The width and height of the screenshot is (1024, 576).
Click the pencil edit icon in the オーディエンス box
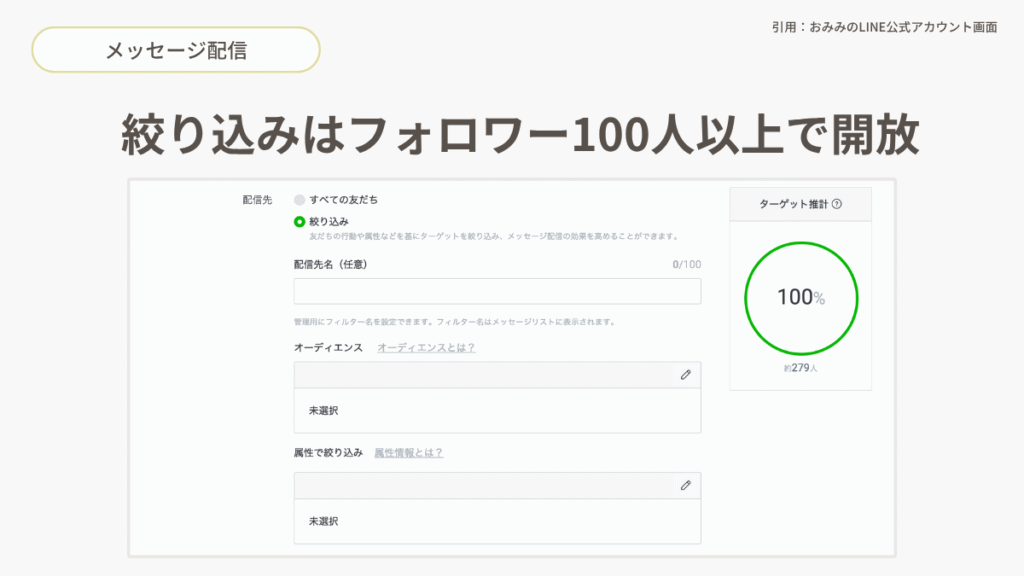(x=685, y=374)
